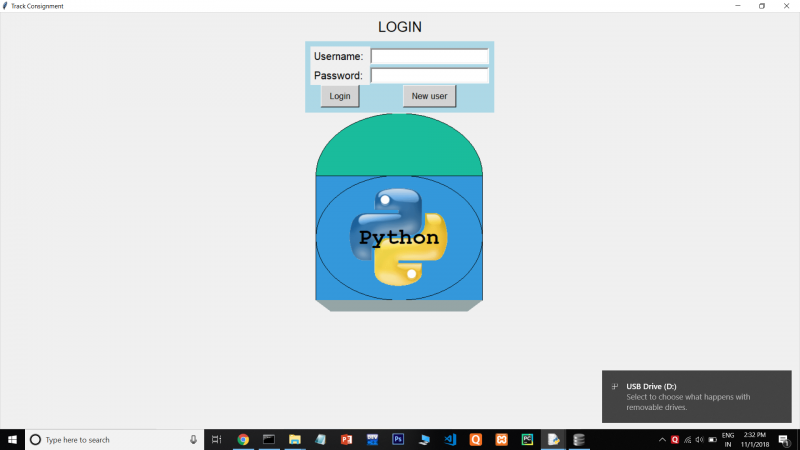The height and width of the screenshot is (450, 800).
Task: Click the Login button
Action: [340, 96]
